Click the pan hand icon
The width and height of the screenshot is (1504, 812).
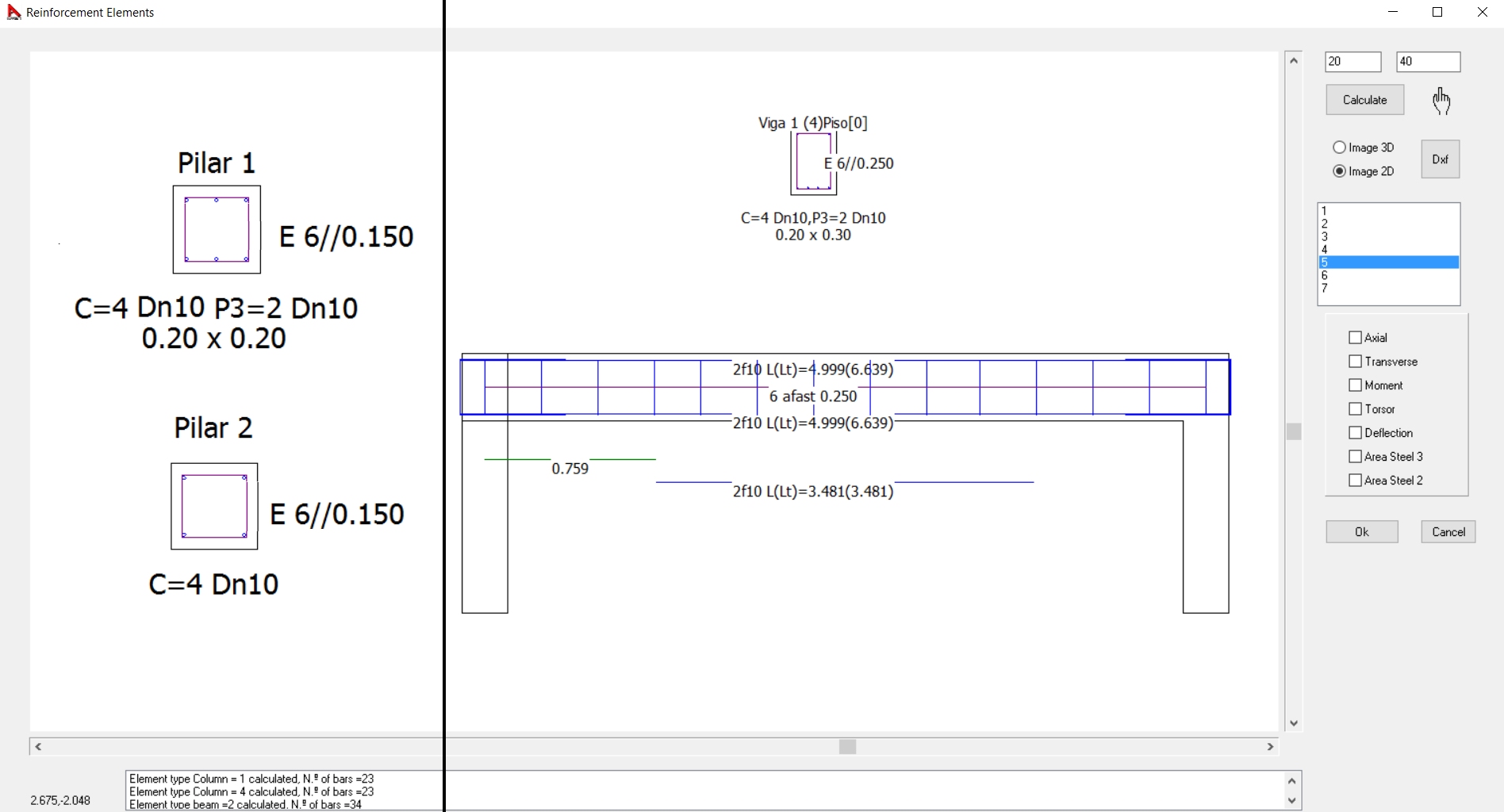[x=1441, y=101]
